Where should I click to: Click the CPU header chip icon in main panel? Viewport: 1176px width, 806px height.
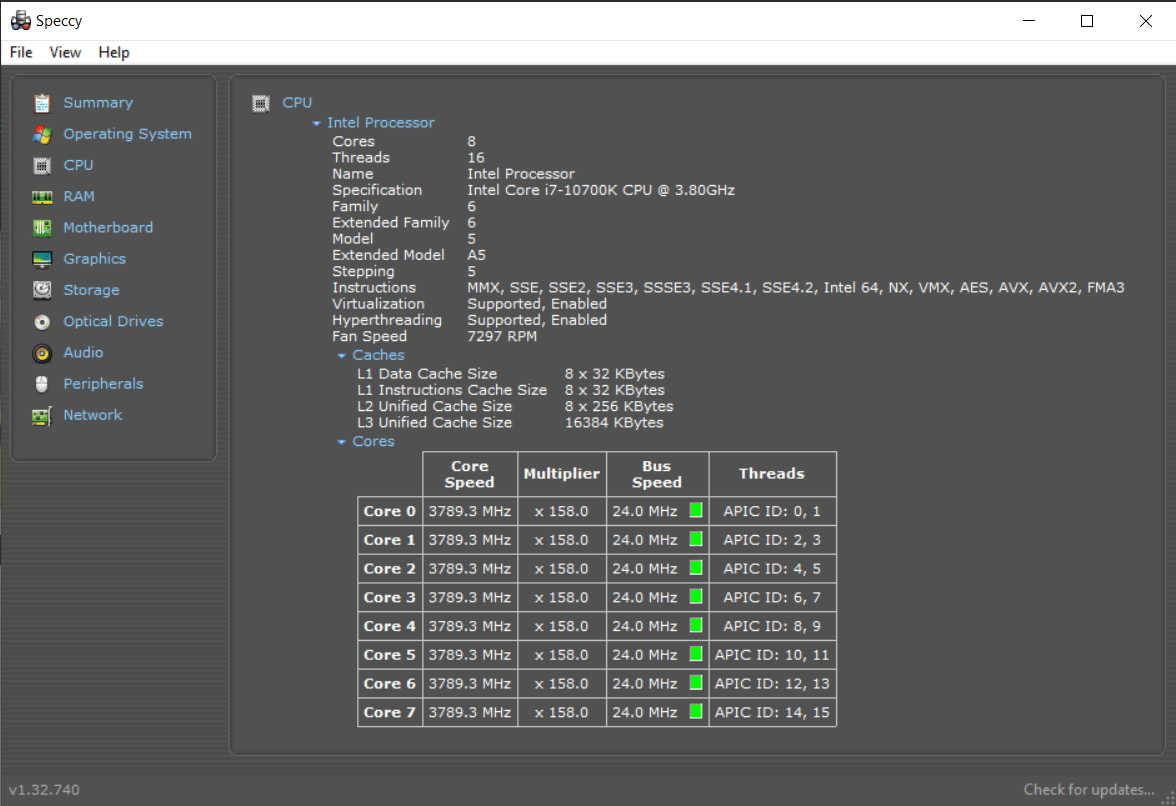(x=260, y=103)
